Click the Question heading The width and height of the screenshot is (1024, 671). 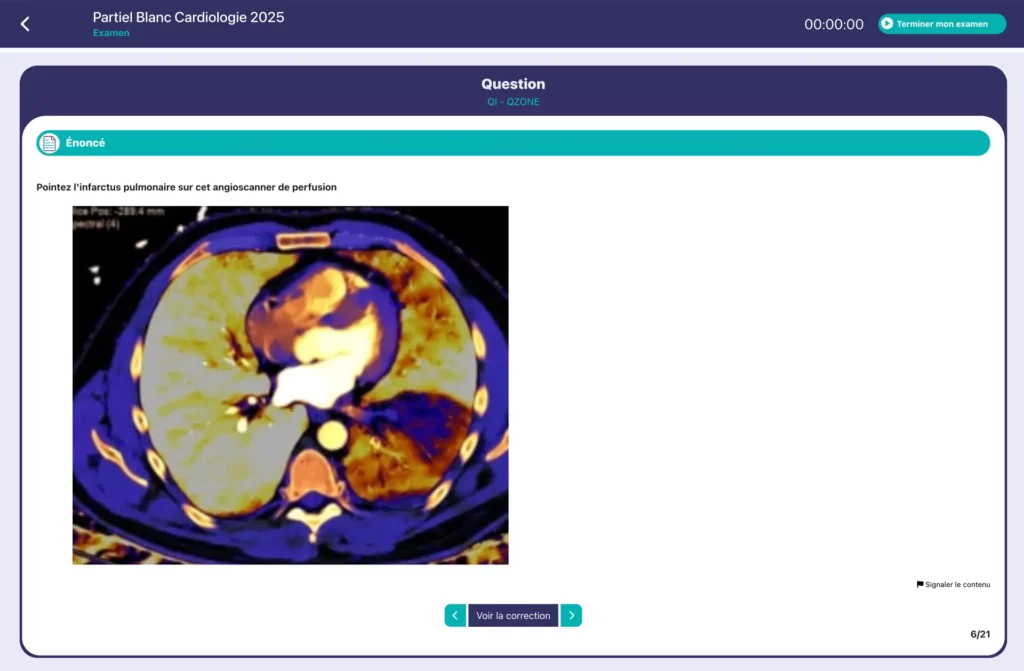[x=513, y=84]
